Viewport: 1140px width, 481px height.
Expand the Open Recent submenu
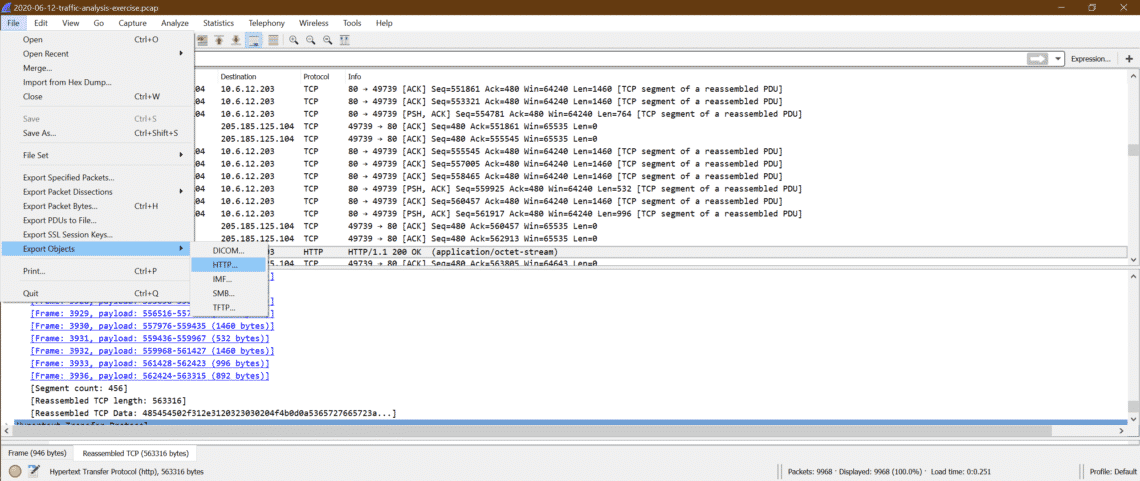(x=97, y=54)
